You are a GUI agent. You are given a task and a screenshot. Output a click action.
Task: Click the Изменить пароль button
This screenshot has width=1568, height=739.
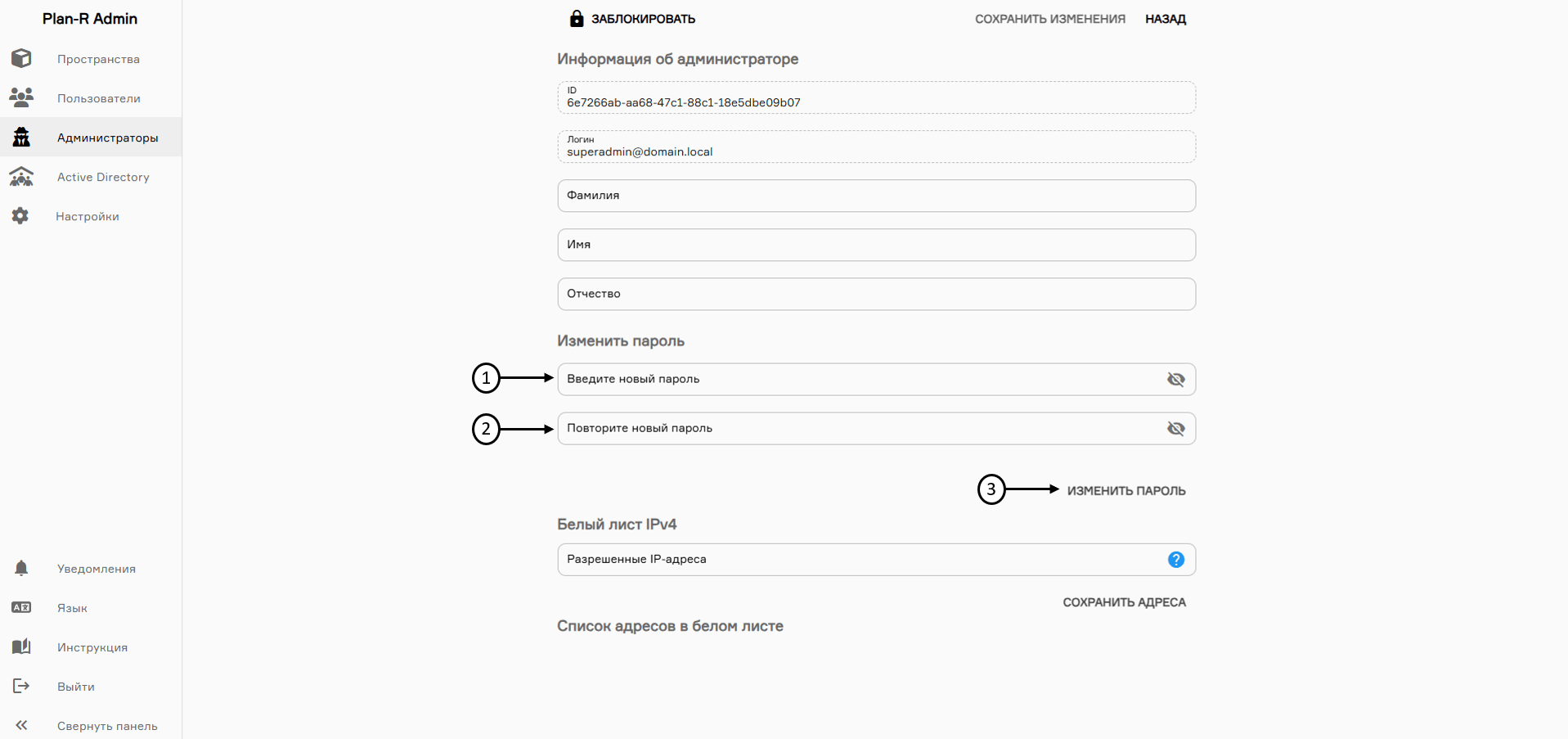pyautogui.click(x=1125, y=491)
